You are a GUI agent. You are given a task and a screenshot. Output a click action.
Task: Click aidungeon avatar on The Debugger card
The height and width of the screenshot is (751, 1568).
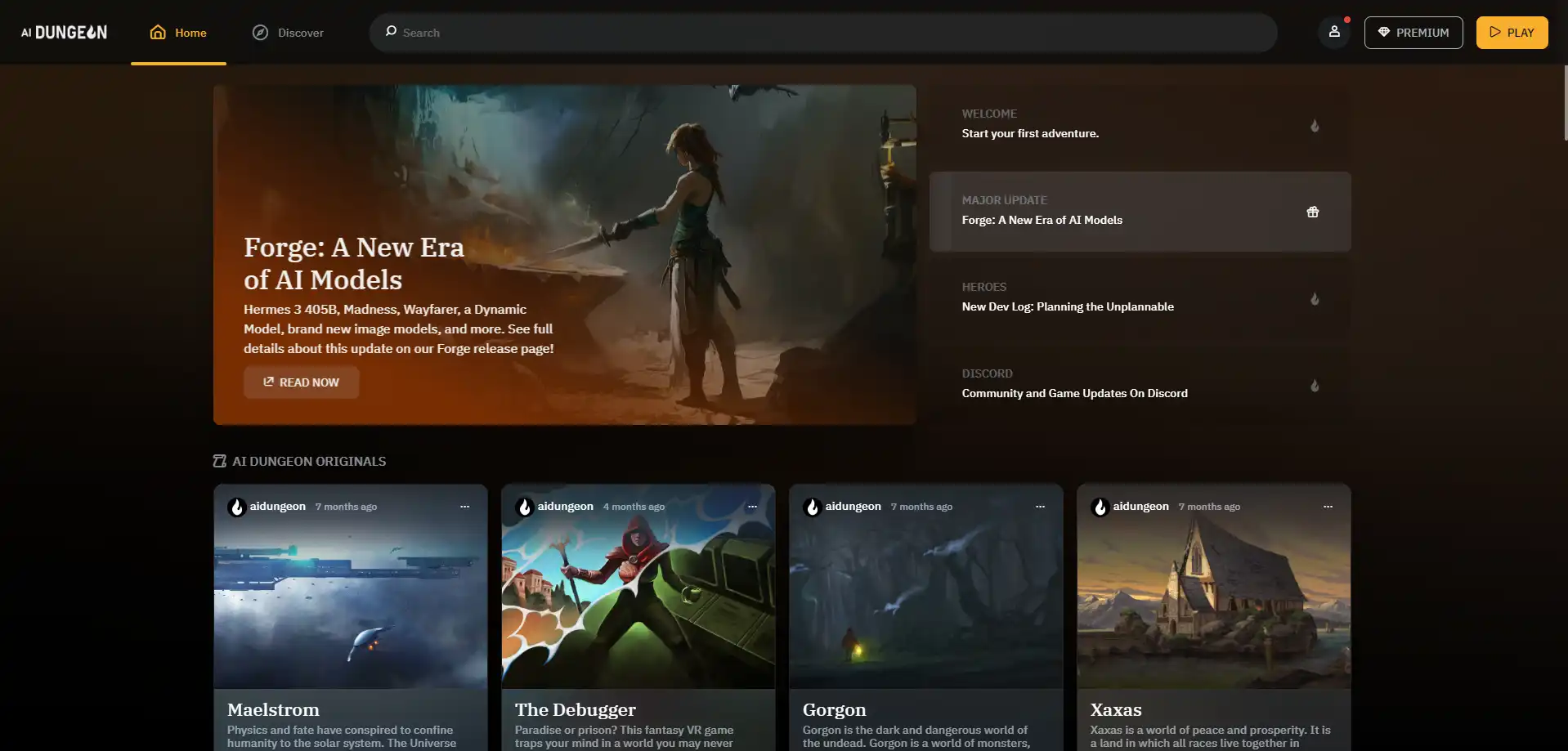pyautogui.click(x=525, y=507)
